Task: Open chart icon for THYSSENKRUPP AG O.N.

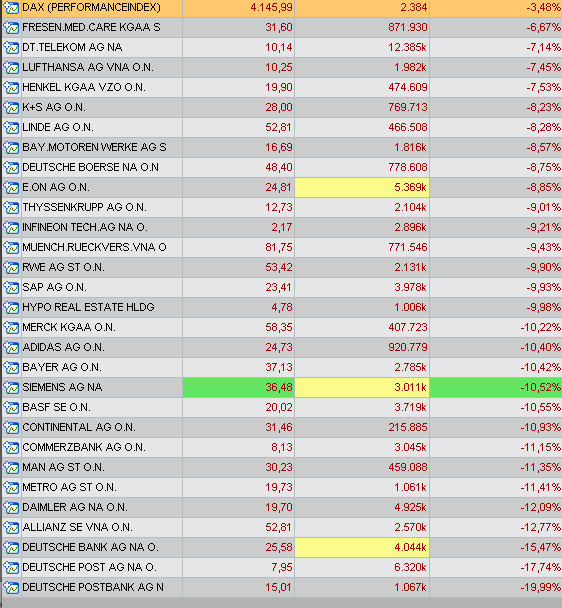Action: [x=12, y=207]
